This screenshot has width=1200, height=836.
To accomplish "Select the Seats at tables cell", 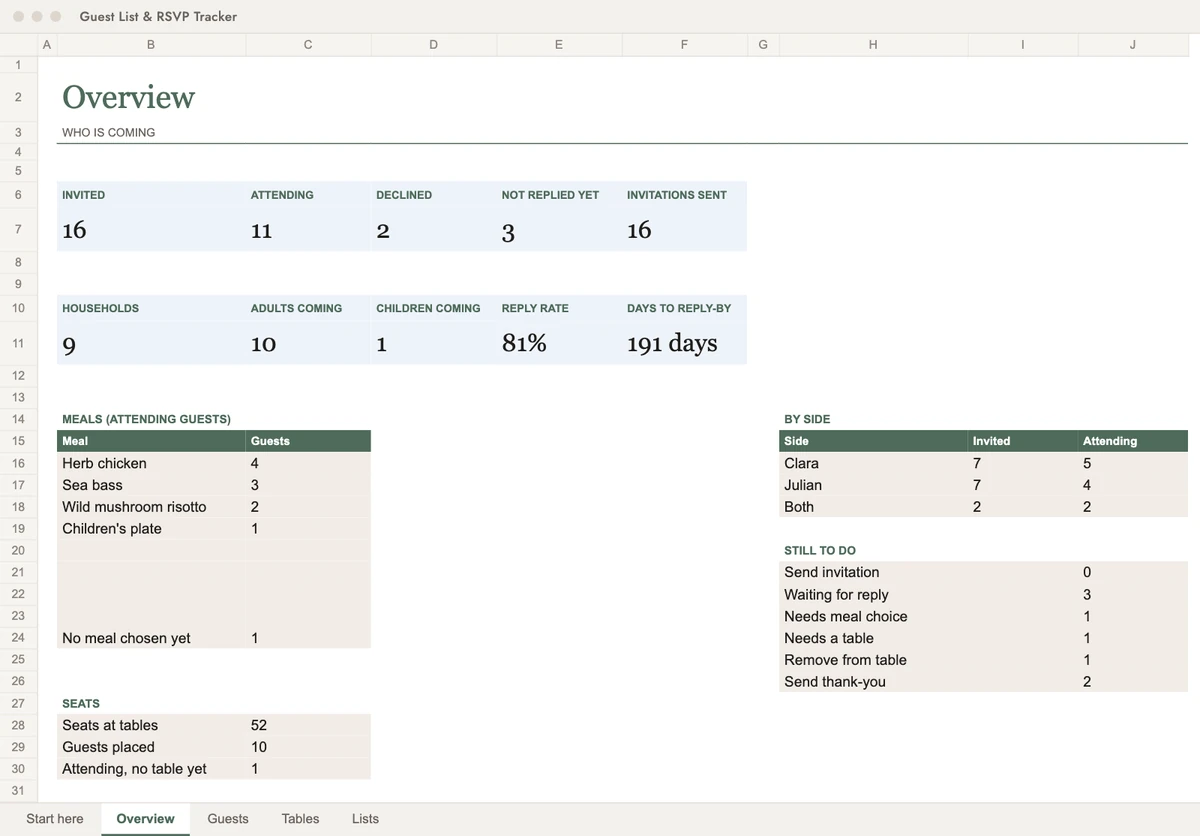I will [x=151, y=725].
